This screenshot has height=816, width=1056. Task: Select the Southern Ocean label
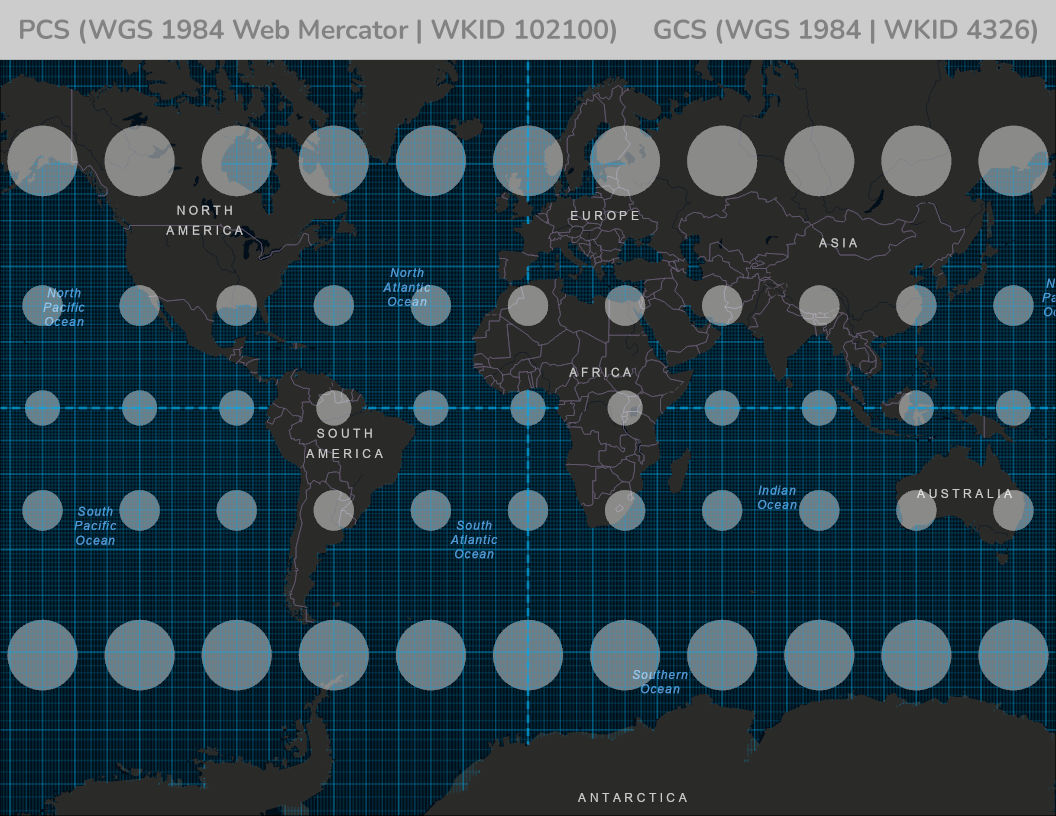click(x=660, y=681)
